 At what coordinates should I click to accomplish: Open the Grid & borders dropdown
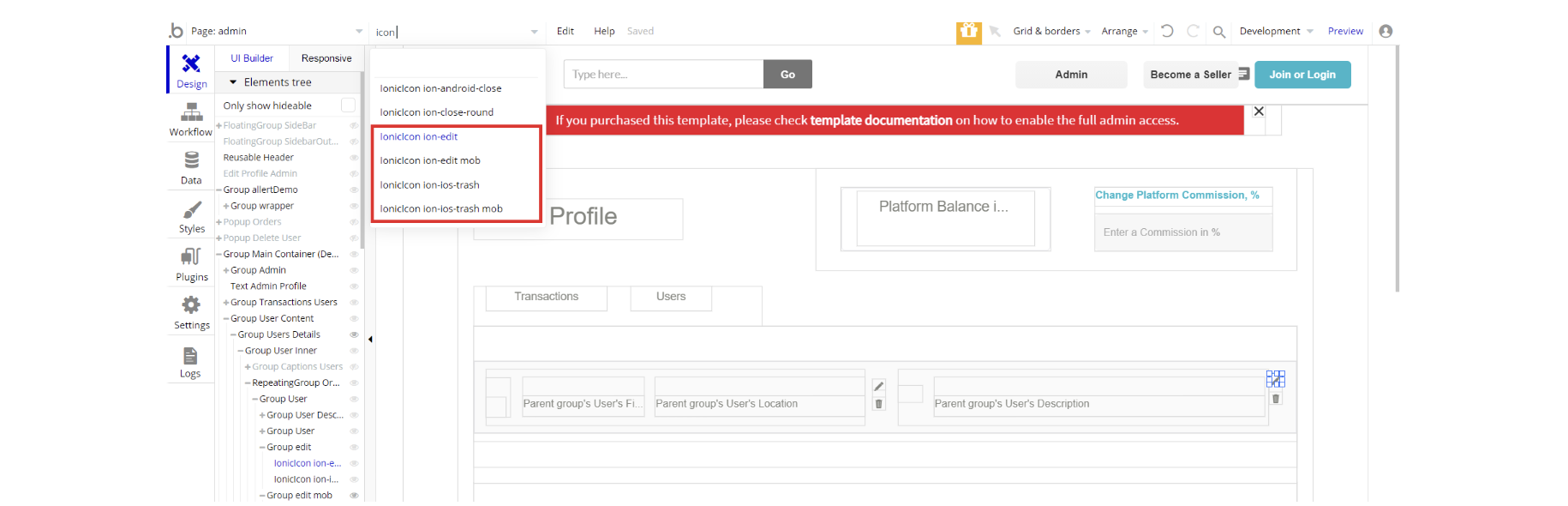pyautogui.click(x=1051, y=31)
